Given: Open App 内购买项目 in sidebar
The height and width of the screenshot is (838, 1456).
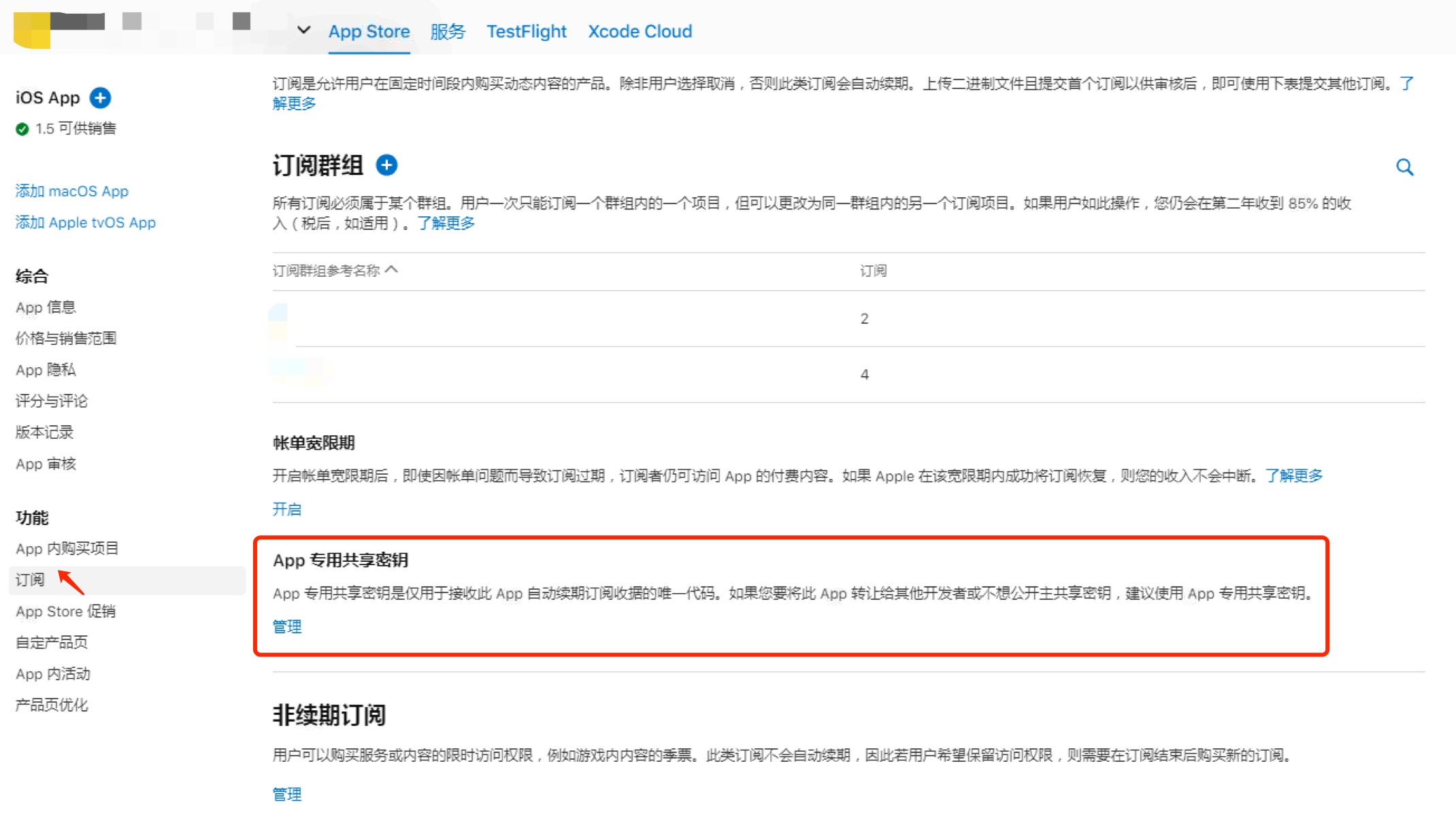Looking at the screenshot, I should 66,548.
